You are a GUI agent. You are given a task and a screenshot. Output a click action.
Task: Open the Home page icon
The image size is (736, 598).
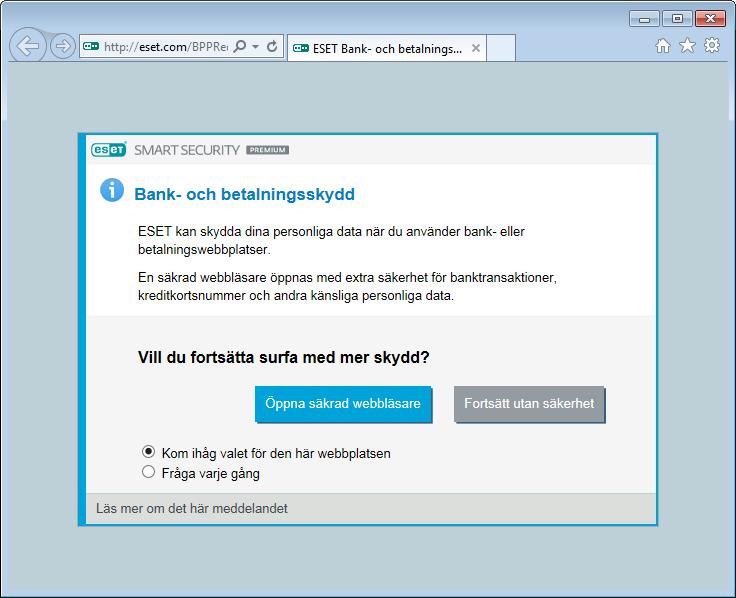tap(663, 46)
